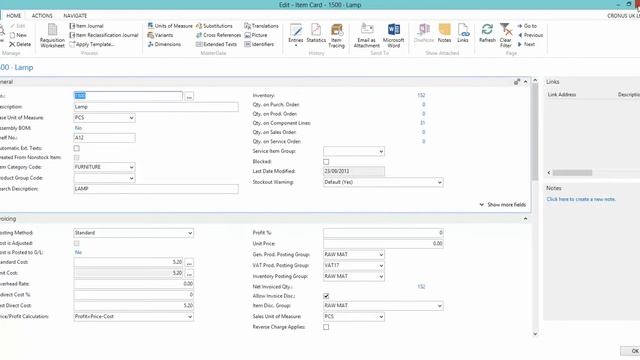
Task: Open the Requisition Worksheet
Action: pos(52,36)
